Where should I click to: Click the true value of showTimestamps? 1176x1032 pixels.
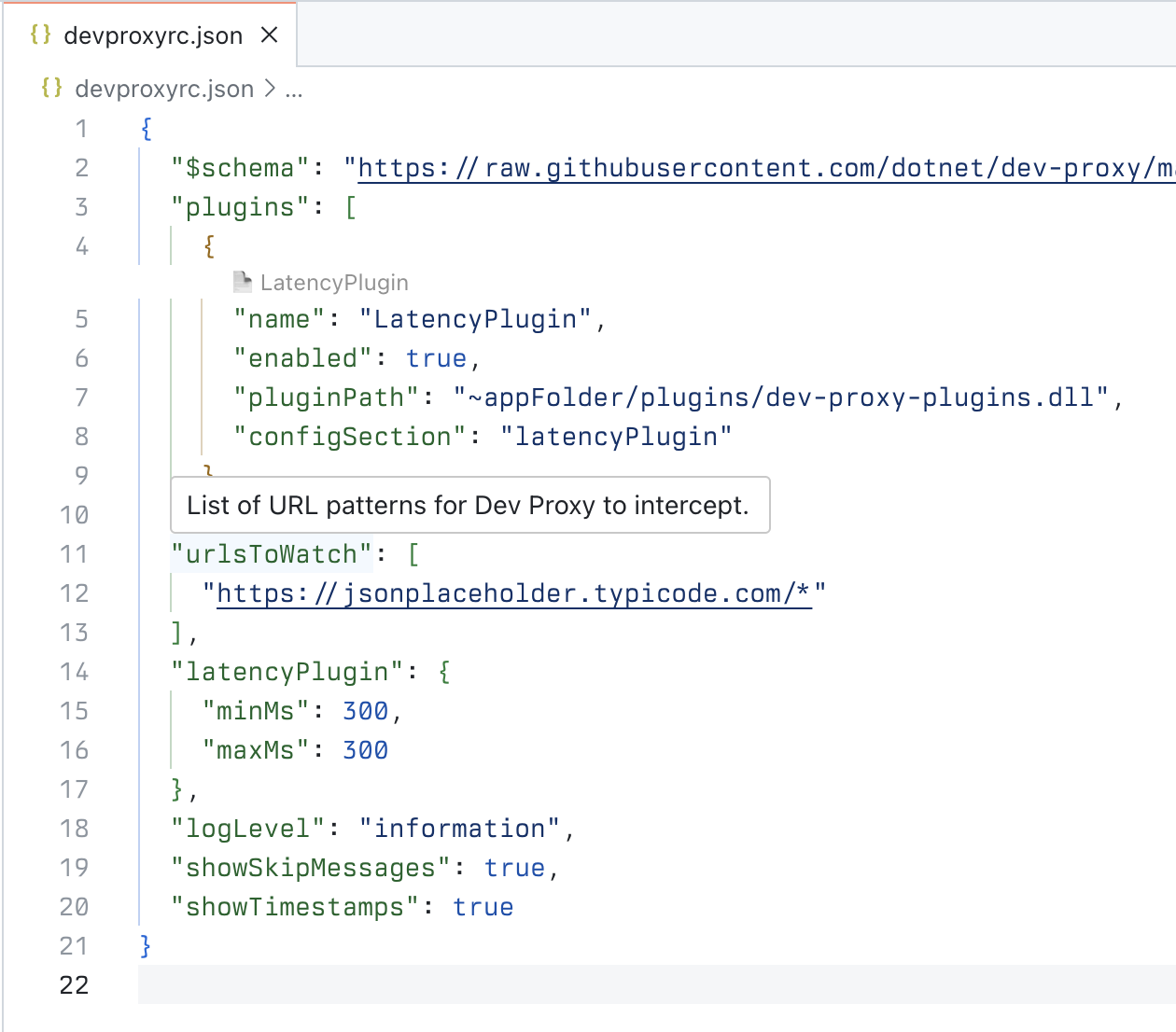(x=483, y=906)
